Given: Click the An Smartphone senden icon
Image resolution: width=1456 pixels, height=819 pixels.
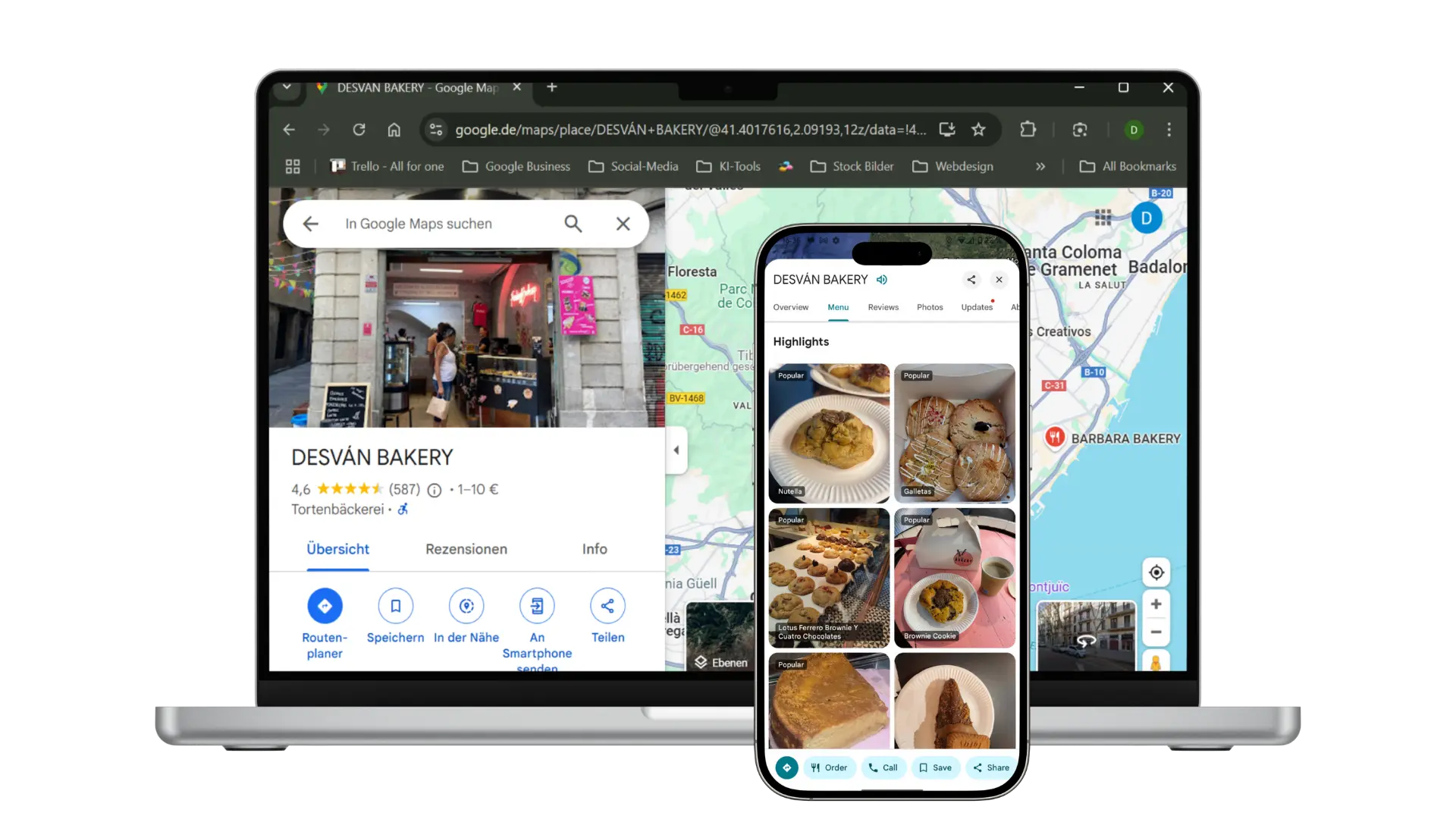Looking at the screenshot, I should 537,606.
